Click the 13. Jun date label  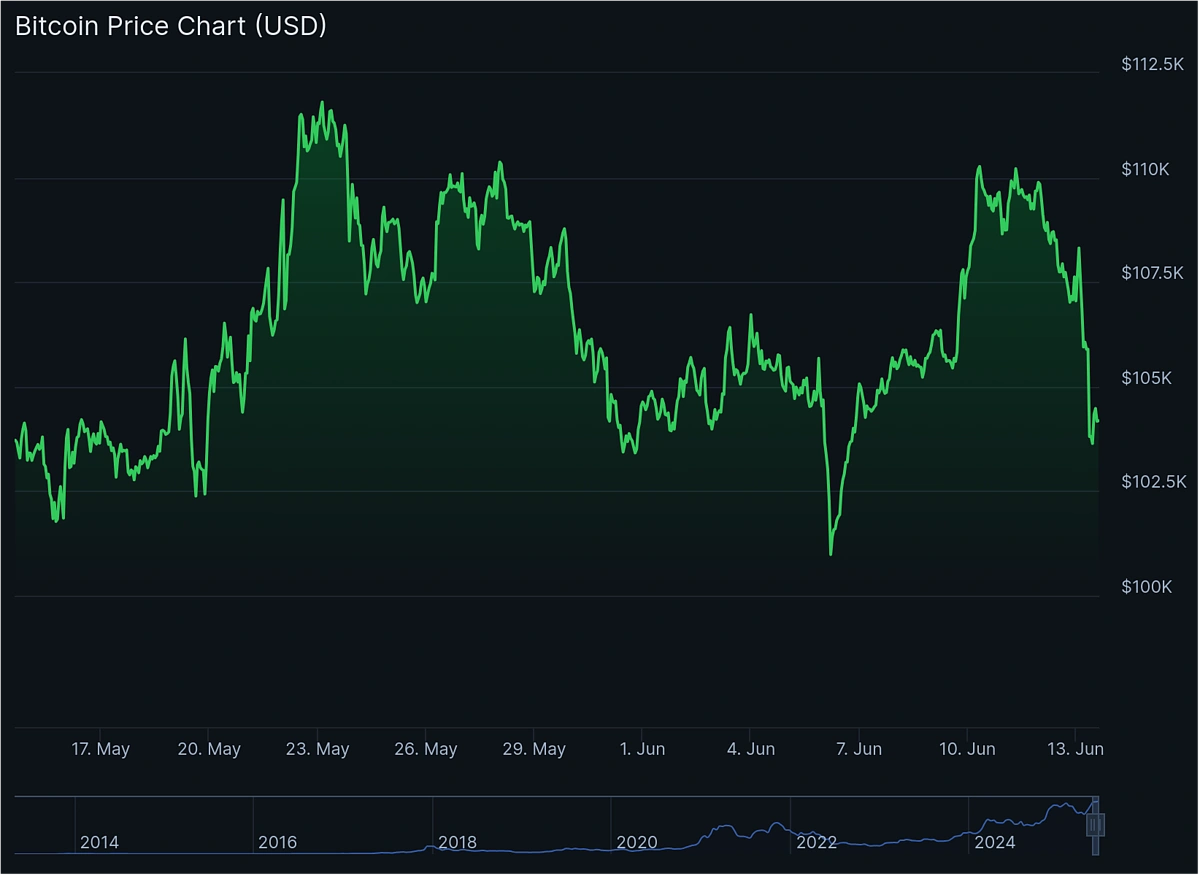coord(1075,749)
